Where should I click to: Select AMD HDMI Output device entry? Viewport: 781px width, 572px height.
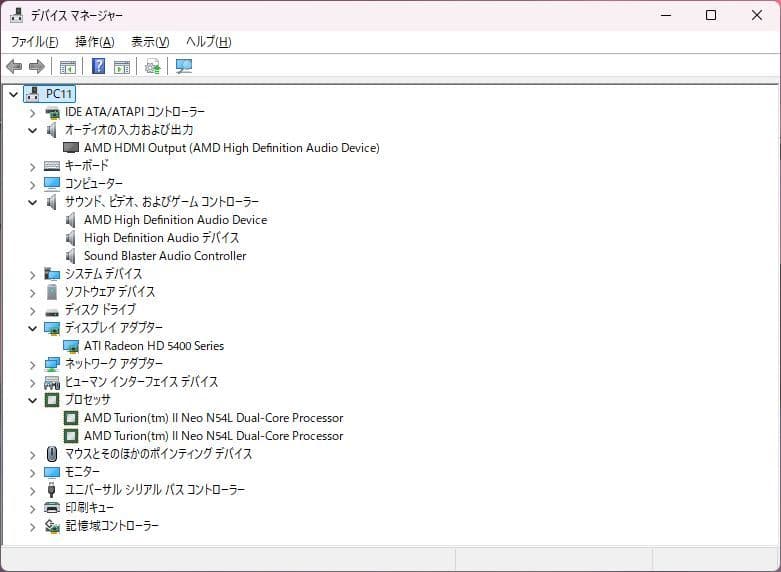232,148
